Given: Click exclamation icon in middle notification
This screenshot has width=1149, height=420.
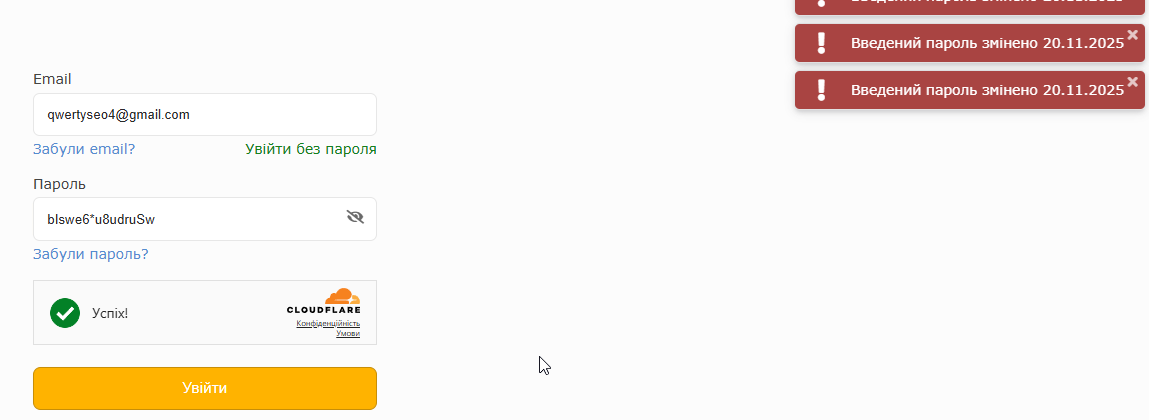Looking at the screenshot, I should tap(822, 43).
